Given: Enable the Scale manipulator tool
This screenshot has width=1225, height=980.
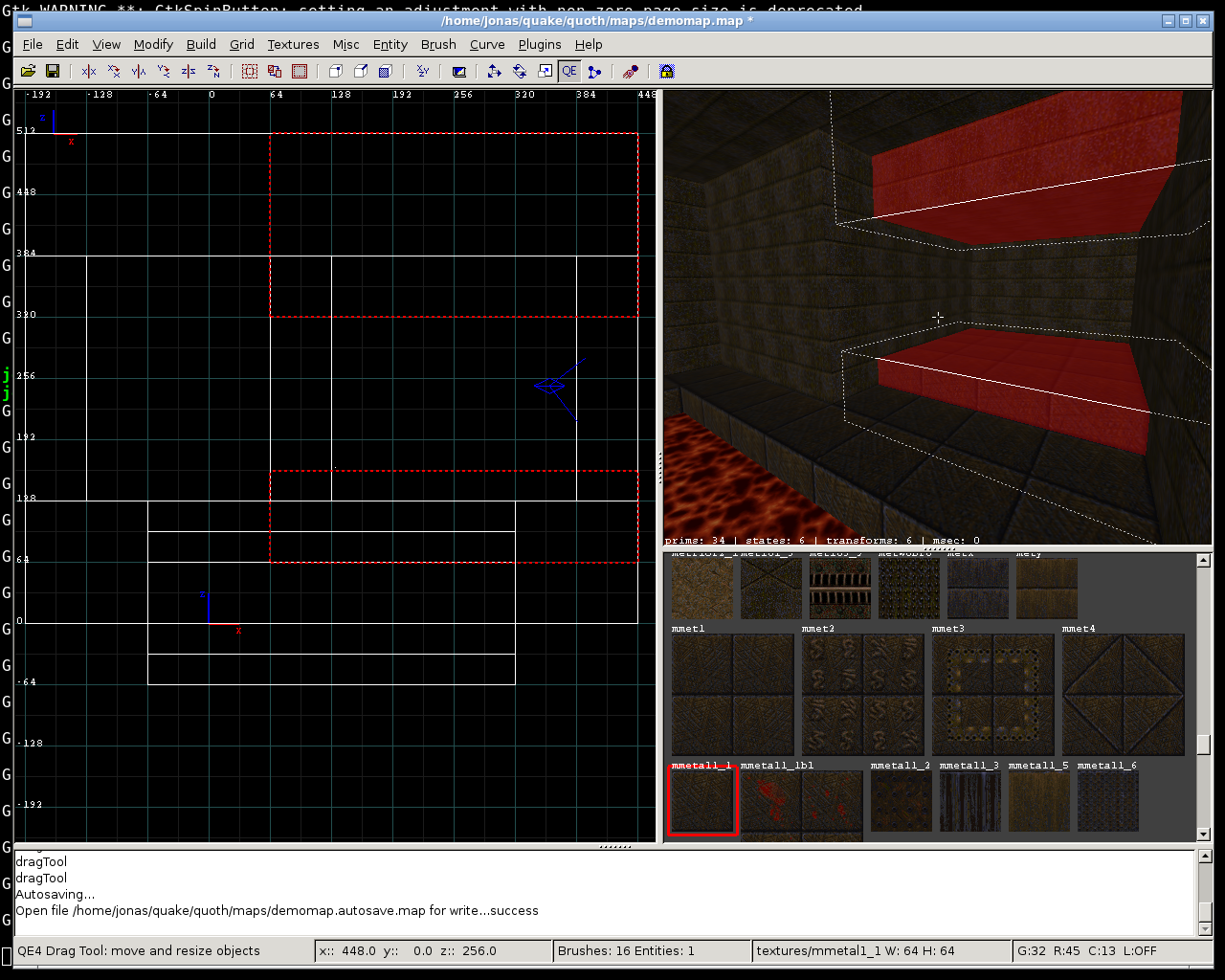Looking at the screenshot, I should 545,71.
